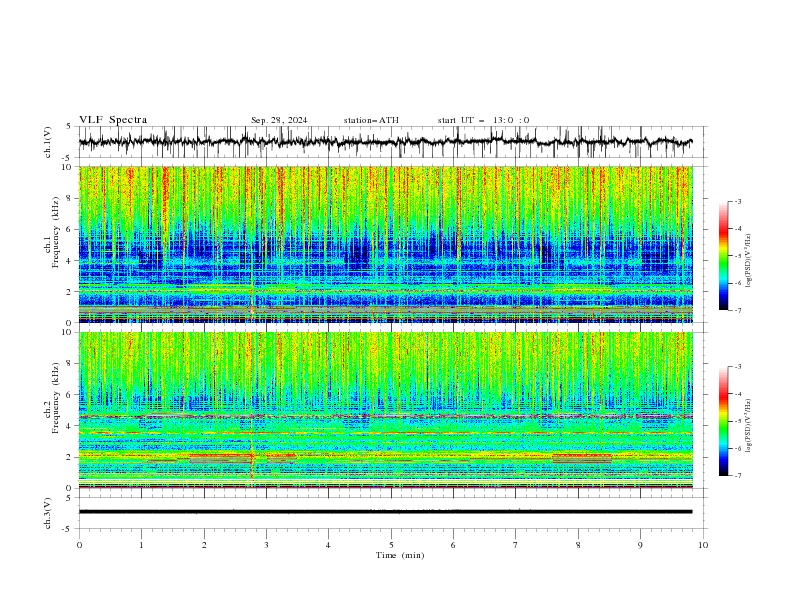The width and height of the screenshot is (792, 612).
Task: Click the ch.2 "Frequency (kHz)" axis label
Action: (x=56, y=397)
